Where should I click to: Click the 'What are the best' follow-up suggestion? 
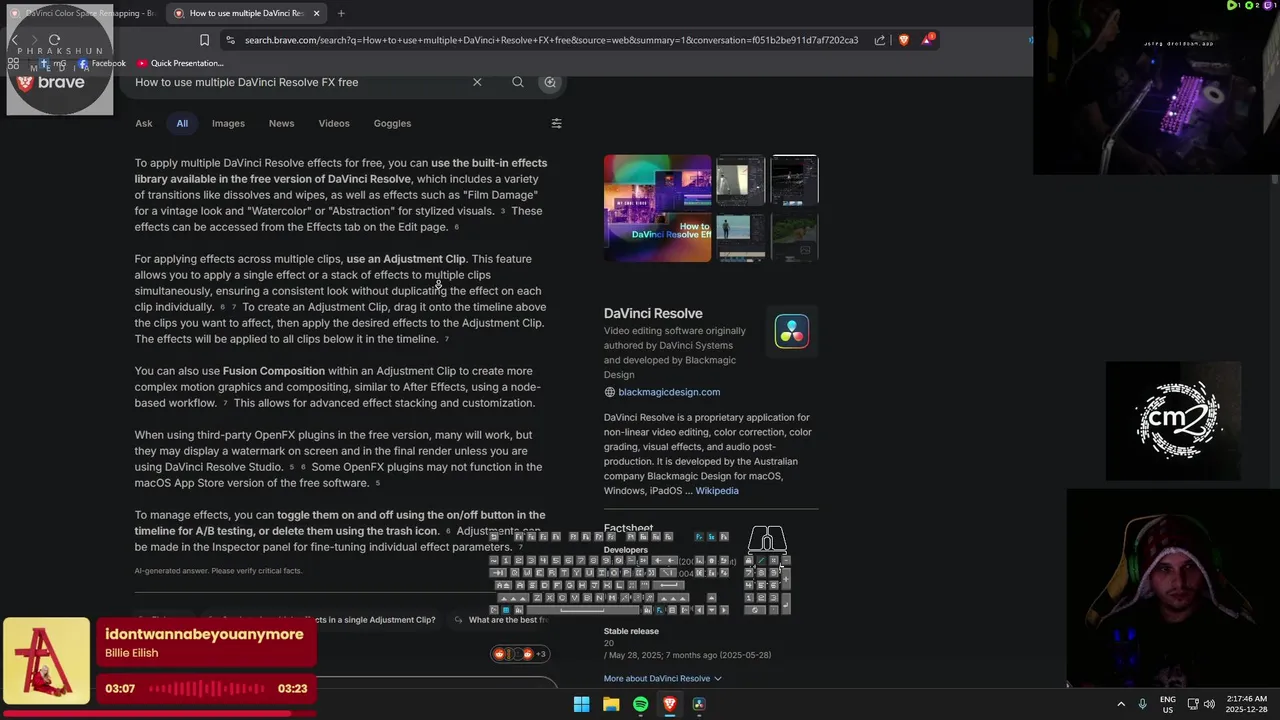pyautogui.click(x=503, y=620)
